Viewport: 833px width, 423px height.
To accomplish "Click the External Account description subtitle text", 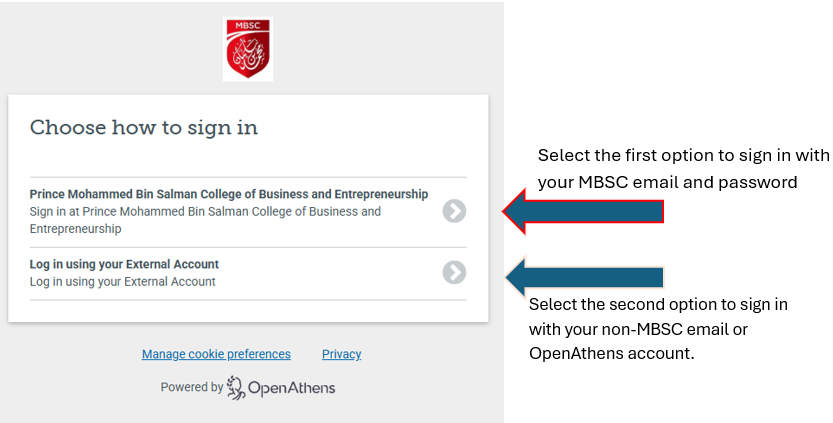I will point(123,282).
